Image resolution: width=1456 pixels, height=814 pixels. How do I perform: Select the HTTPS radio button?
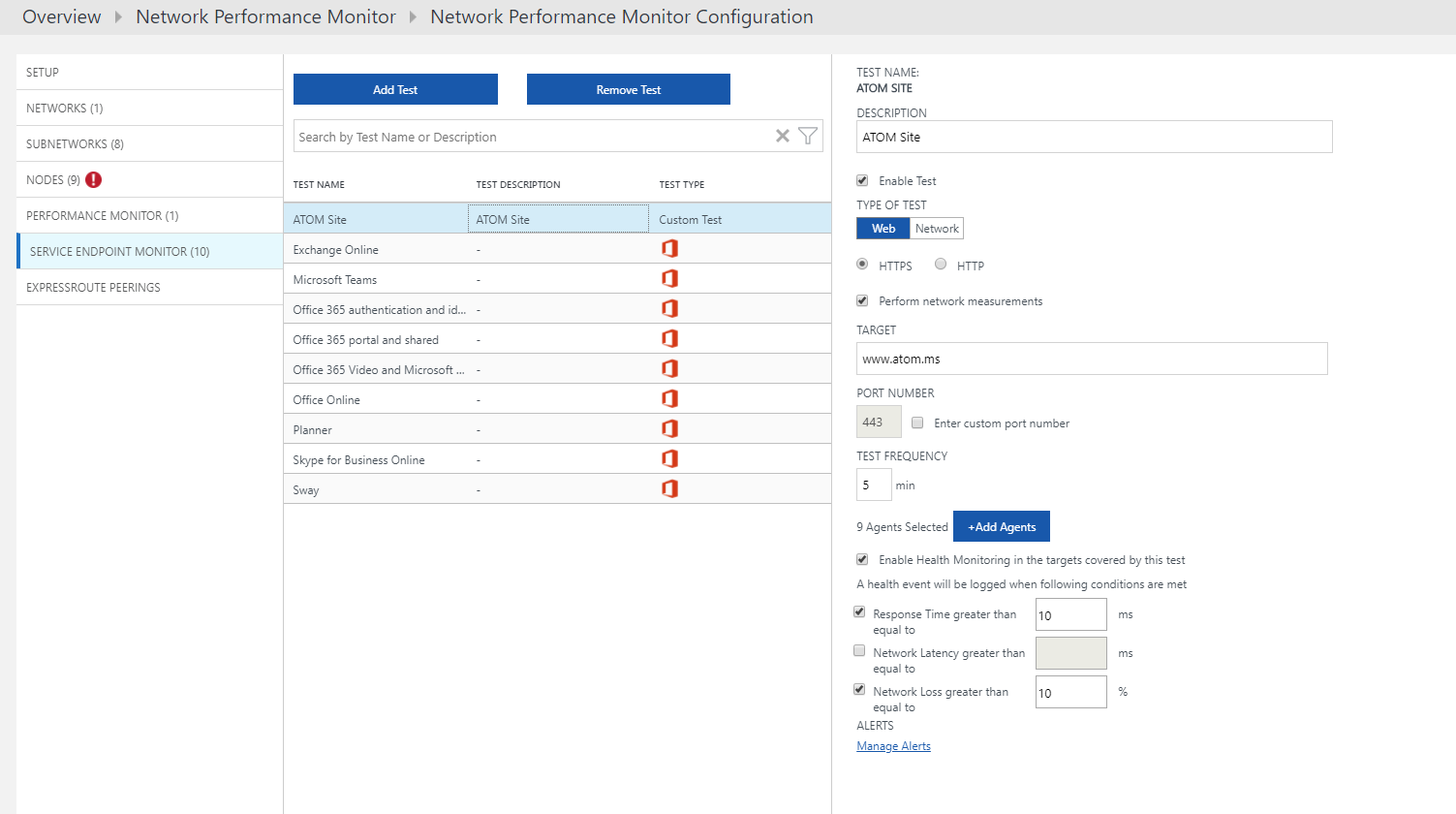click(862, 264)
